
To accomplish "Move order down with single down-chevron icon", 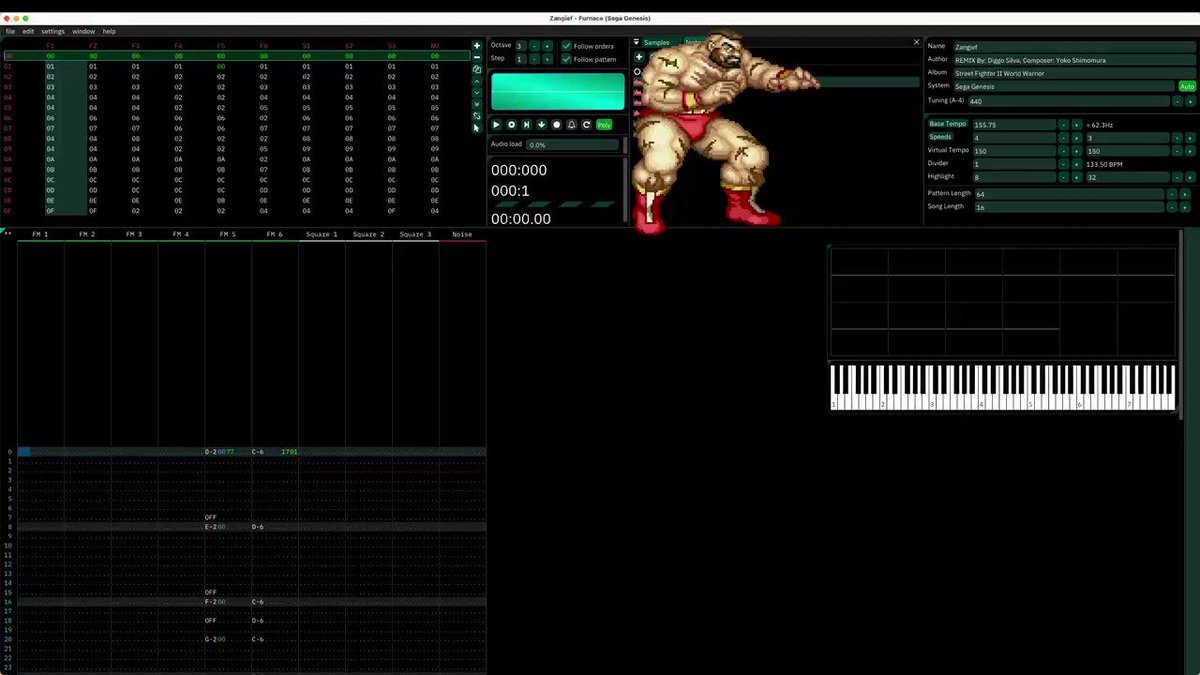I will coord(476,92).
